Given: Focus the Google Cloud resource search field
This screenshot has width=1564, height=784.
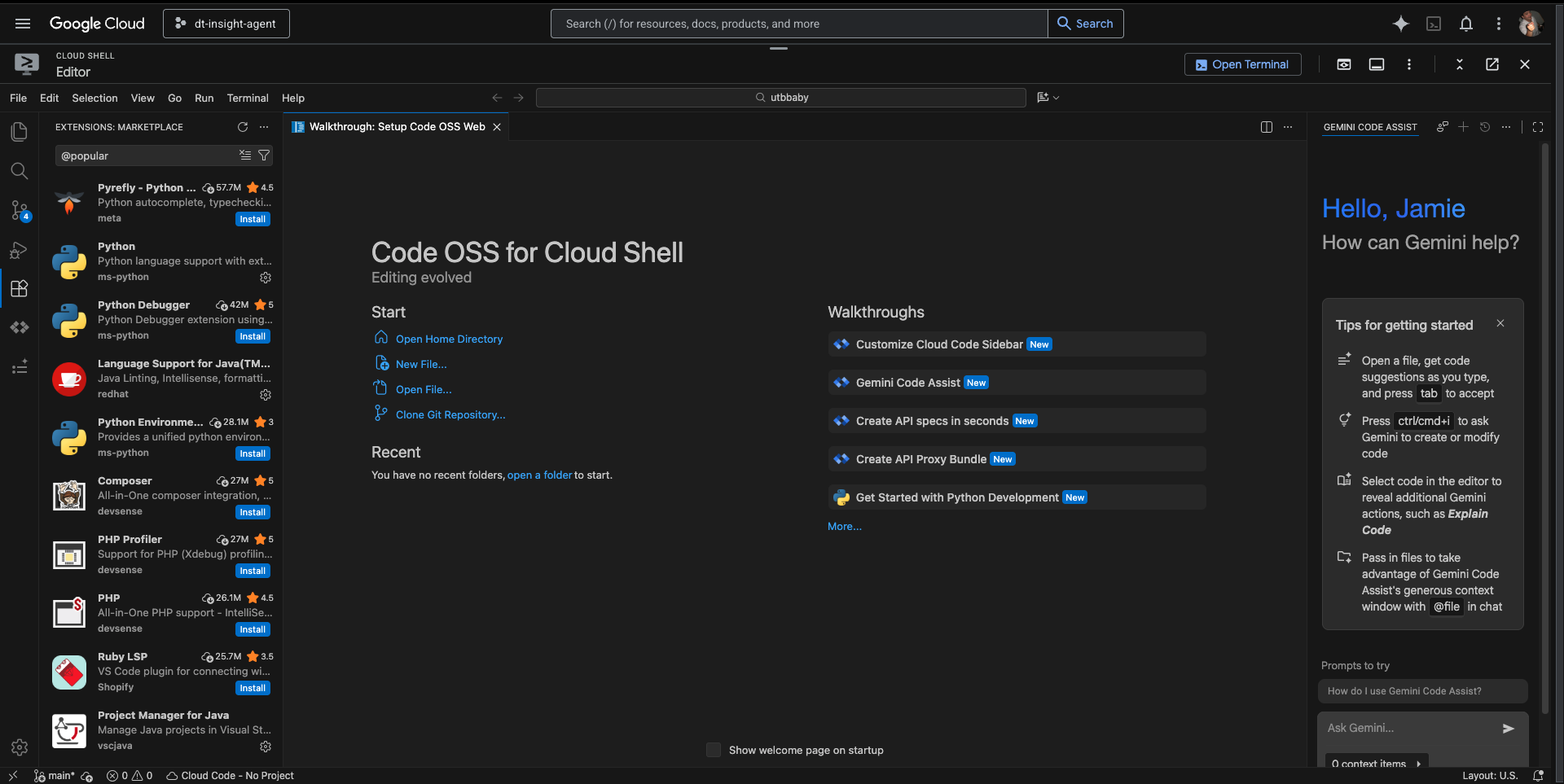Looking at the screenshot, I should click(x=799, y=24).
